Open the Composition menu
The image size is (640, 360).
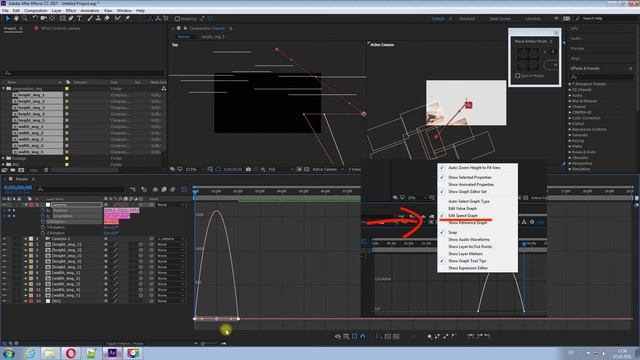[36, 11]
